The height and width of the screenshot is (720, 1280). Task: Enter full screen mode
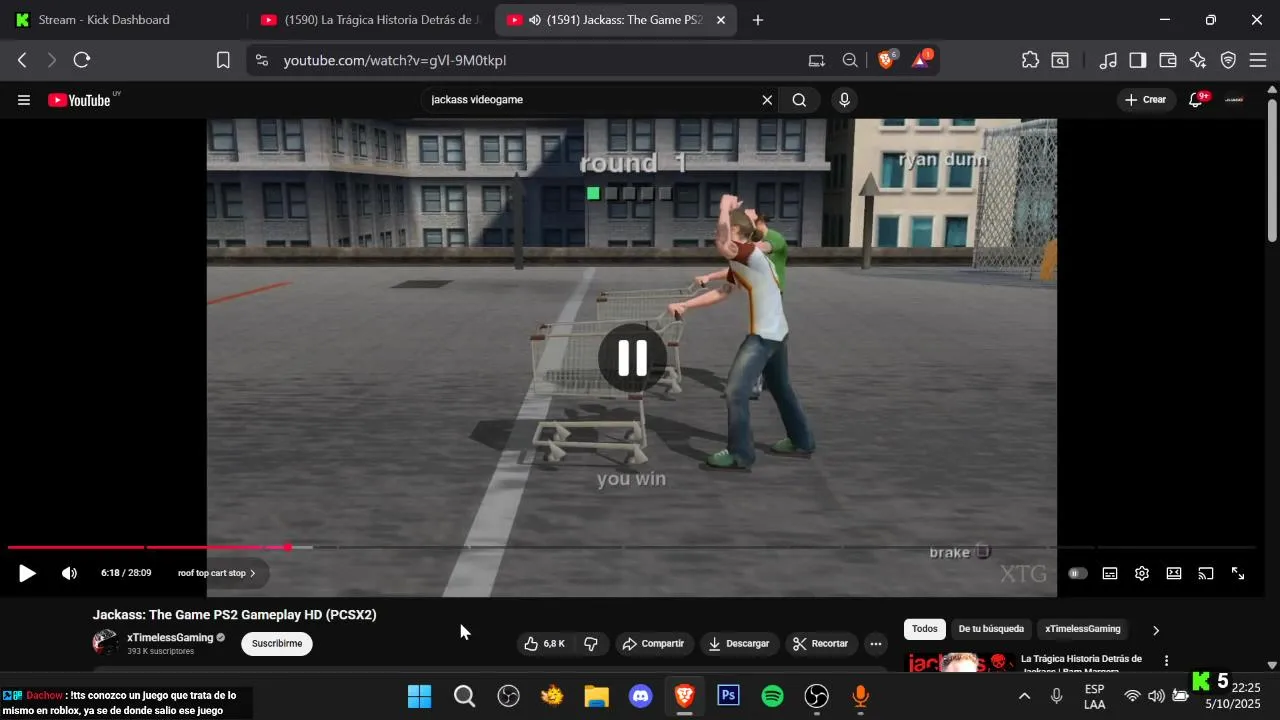point(1238,574)
